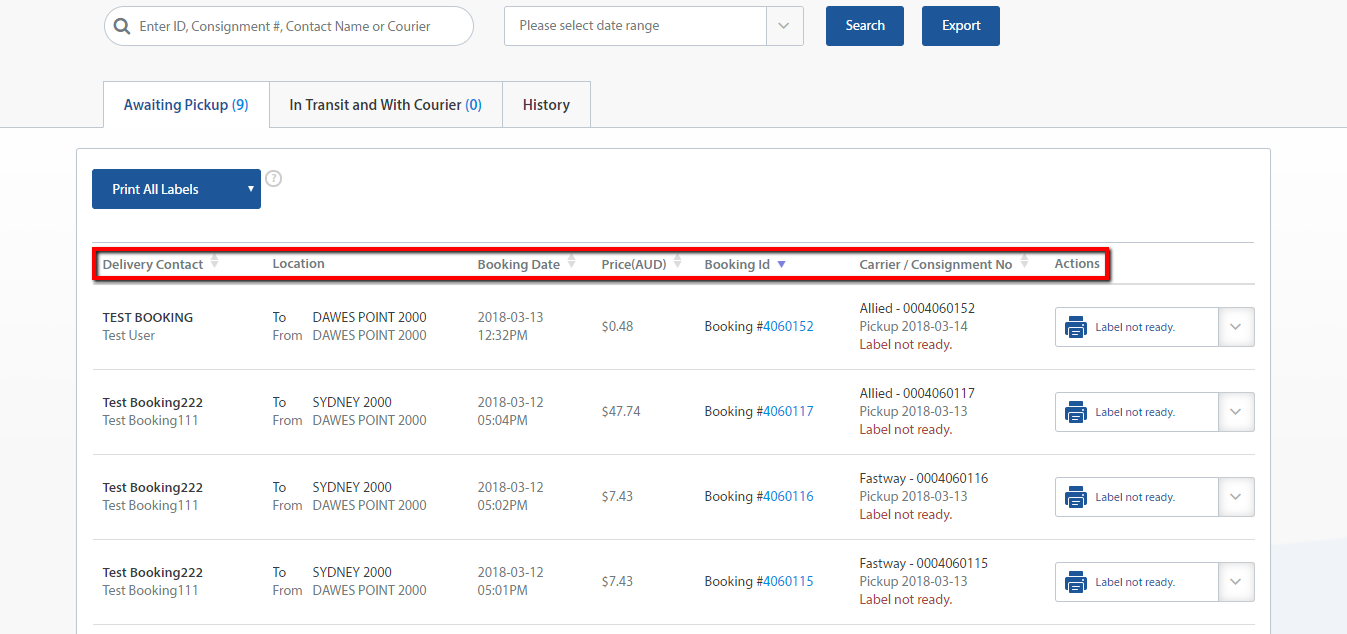This screenshot has height=634, width=1347.
Task: Click the date range selection field
Action: [x=635, y=26]
